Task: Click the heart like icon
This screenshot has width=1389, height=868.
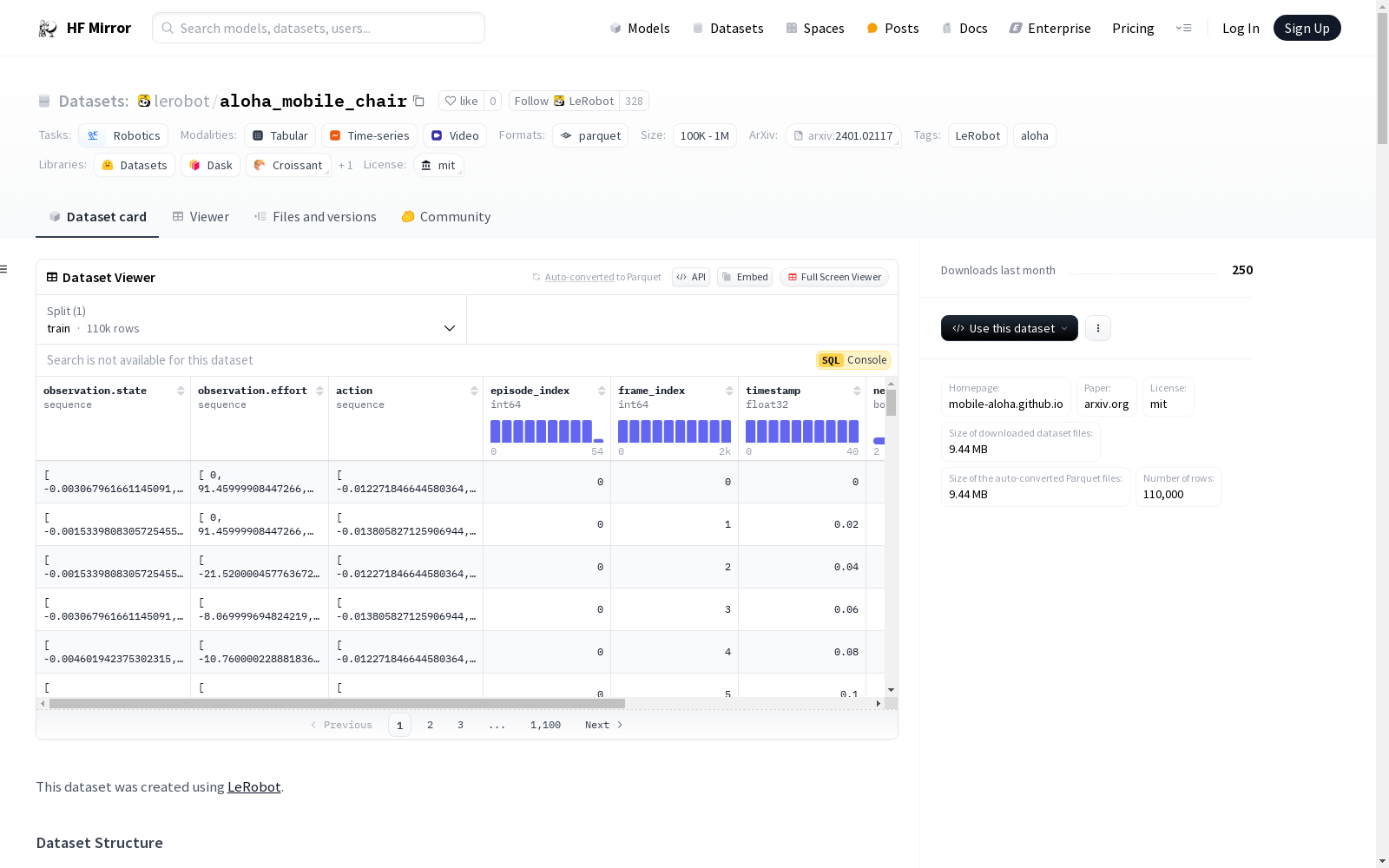Action: (450, 101)
